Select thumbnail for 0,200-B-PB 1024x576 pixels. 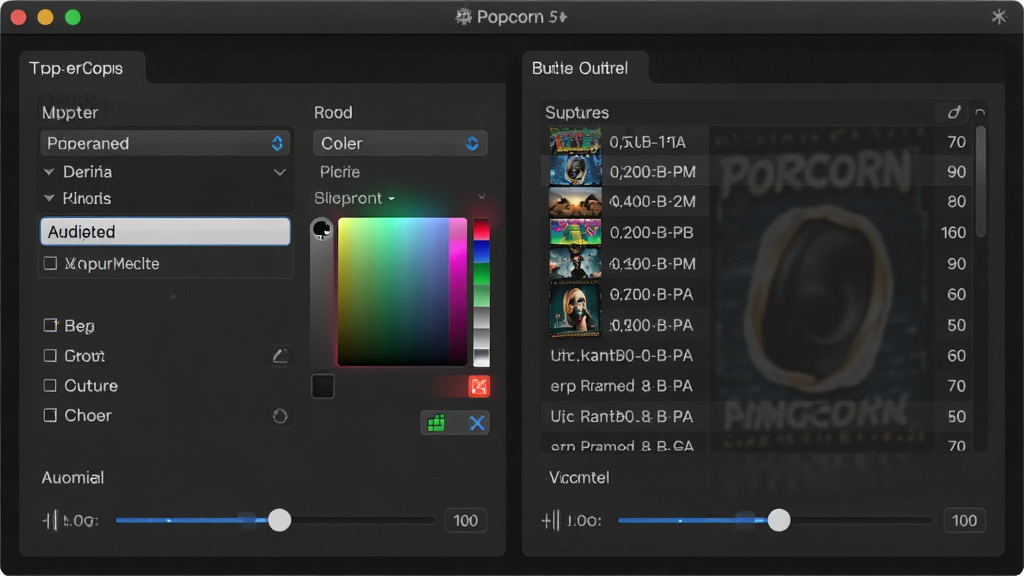coord(575,232)
